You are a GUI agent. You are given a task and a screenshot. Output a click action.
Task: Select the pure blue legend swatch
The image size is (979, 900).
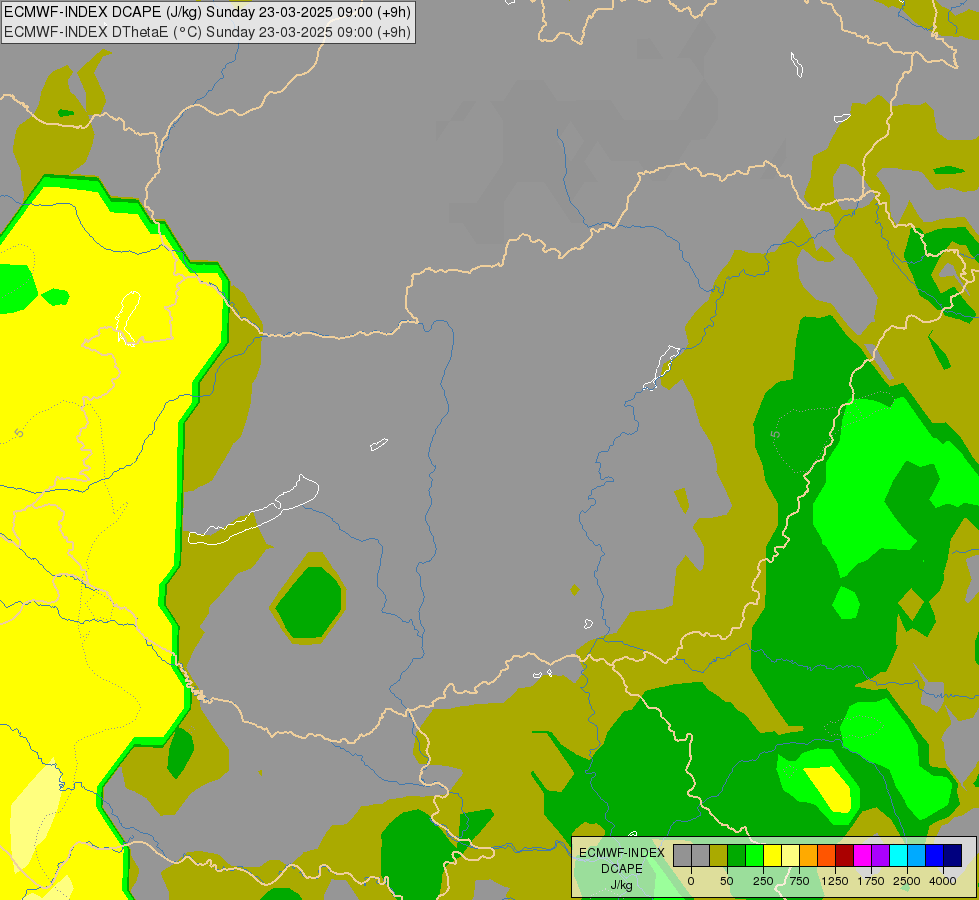click(x=935, y=855)
